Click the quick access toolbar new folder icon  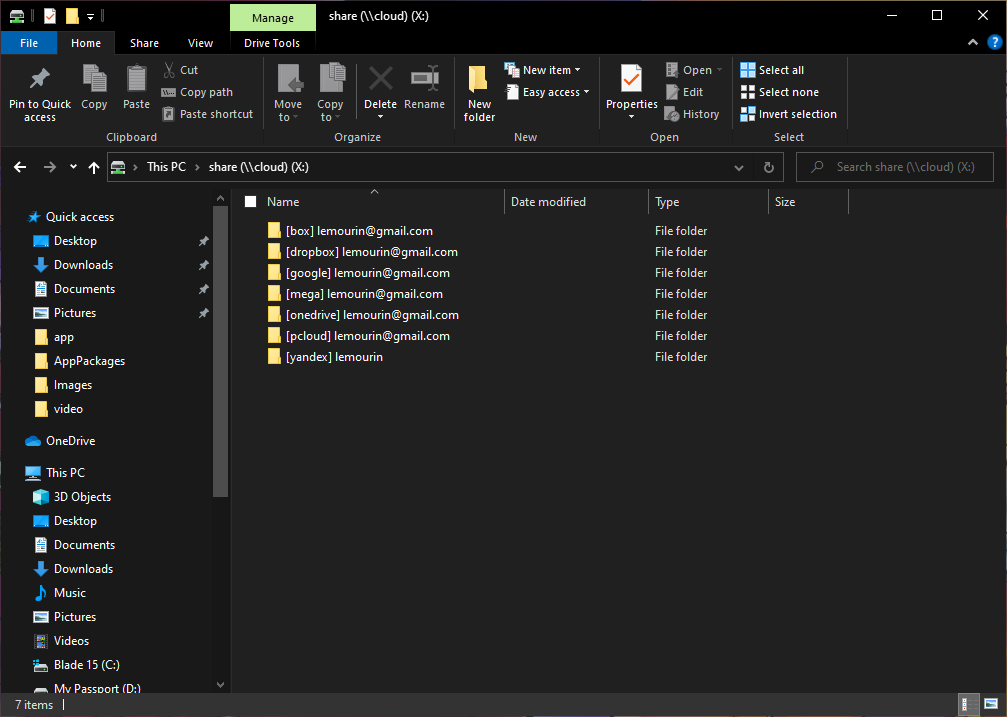click(72, 15)
